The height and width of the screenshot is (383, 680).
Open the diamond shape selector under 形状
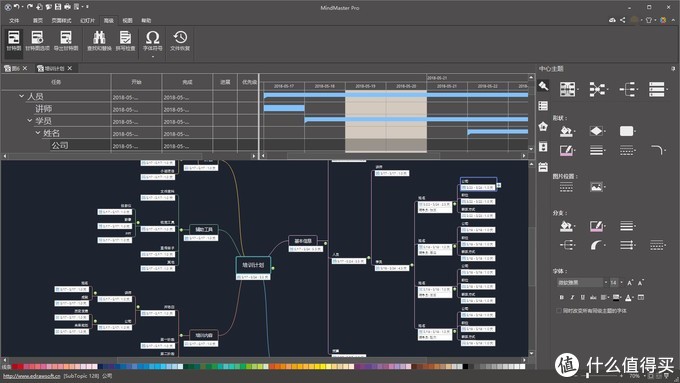click(x=597, y=131)
